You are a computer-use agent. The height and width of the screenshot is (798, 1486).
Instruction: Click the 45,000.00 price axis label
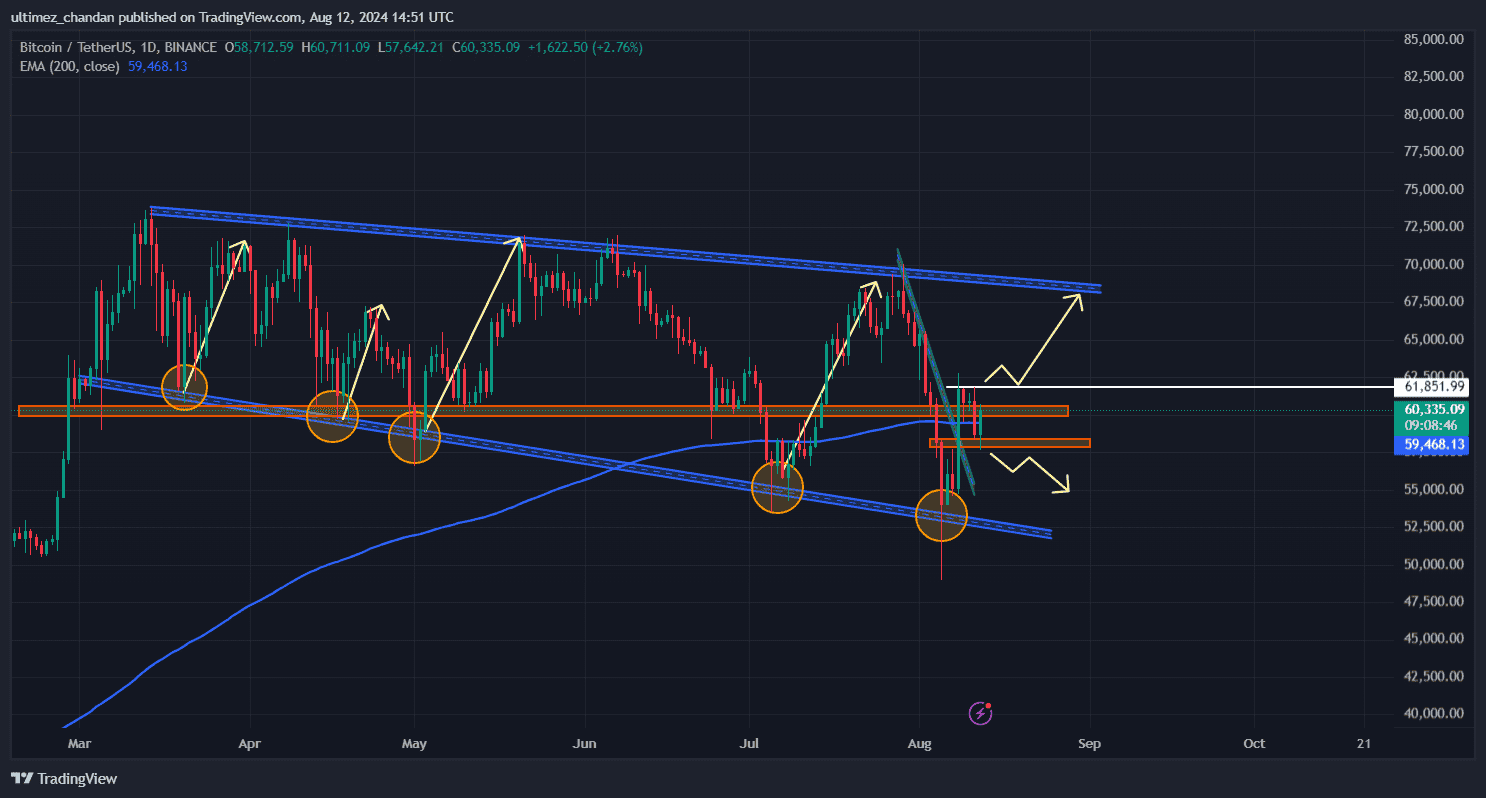pyautogui.click(x=1434, y=638)
